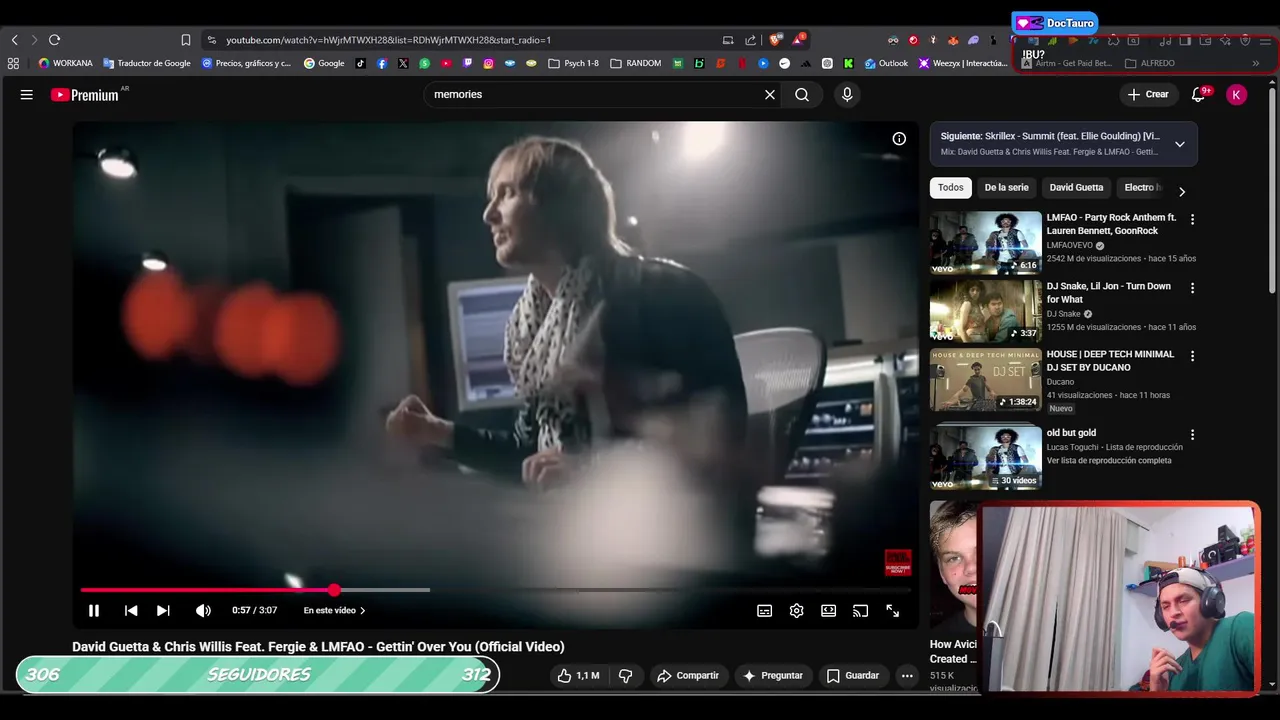Viewport: 1280px width, 720px height.
Task: Open DJ Snake Turn Down thumbnail
Action: [x=986, y=311]
